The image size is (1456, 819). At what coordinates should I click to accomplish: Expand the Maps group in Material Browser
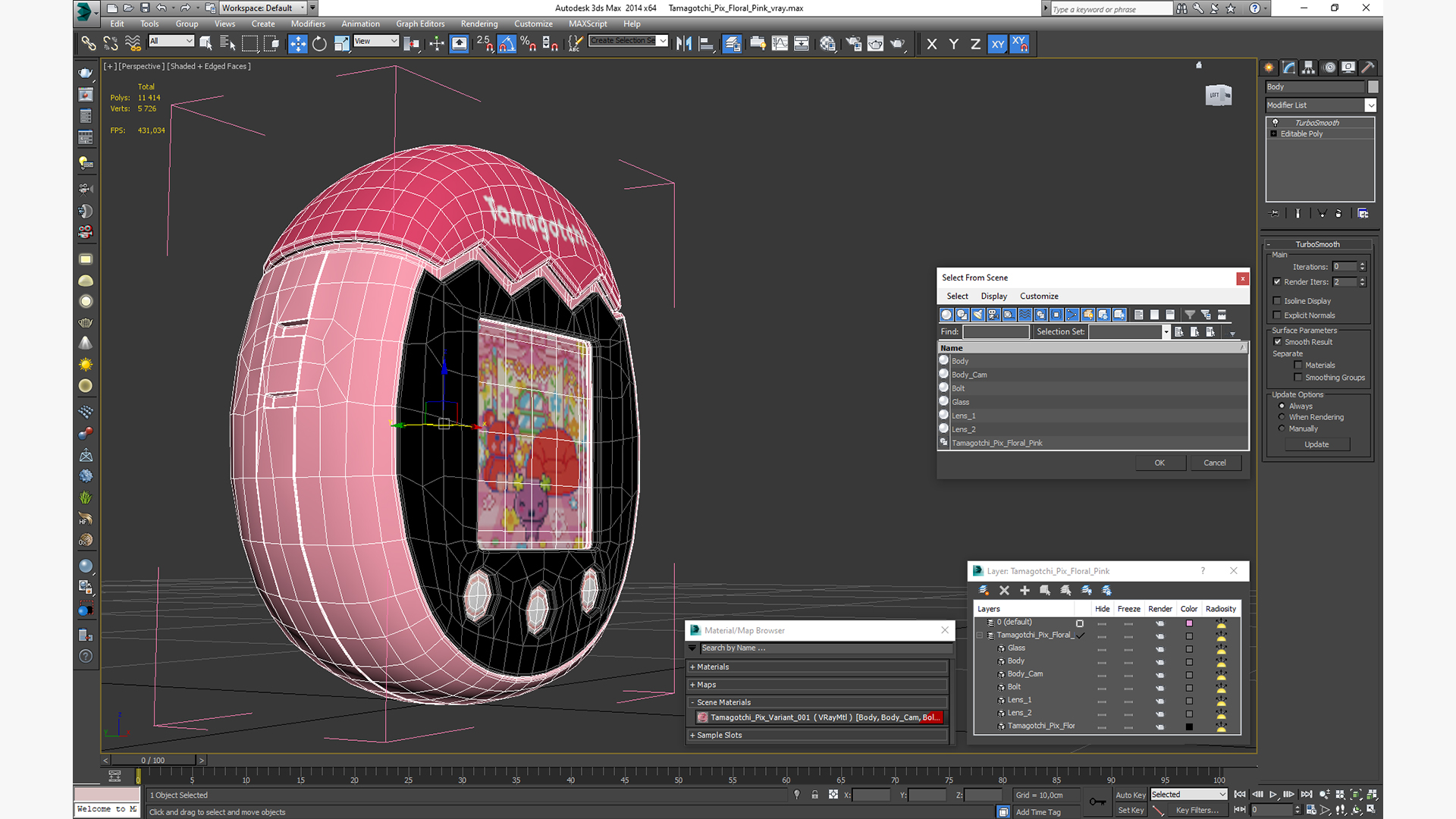[x=817, y=685]
